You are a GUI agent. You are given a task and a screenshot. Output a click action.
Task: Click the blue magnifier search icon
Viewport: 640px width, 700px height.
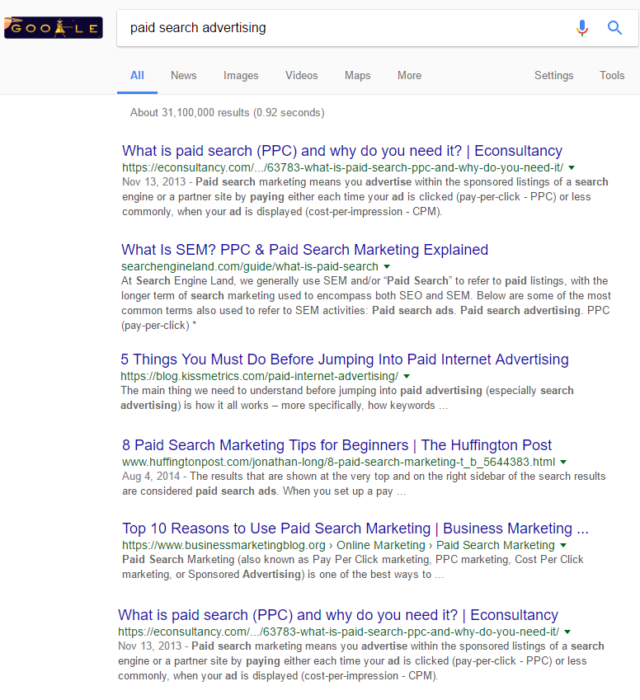pos(615,28)
